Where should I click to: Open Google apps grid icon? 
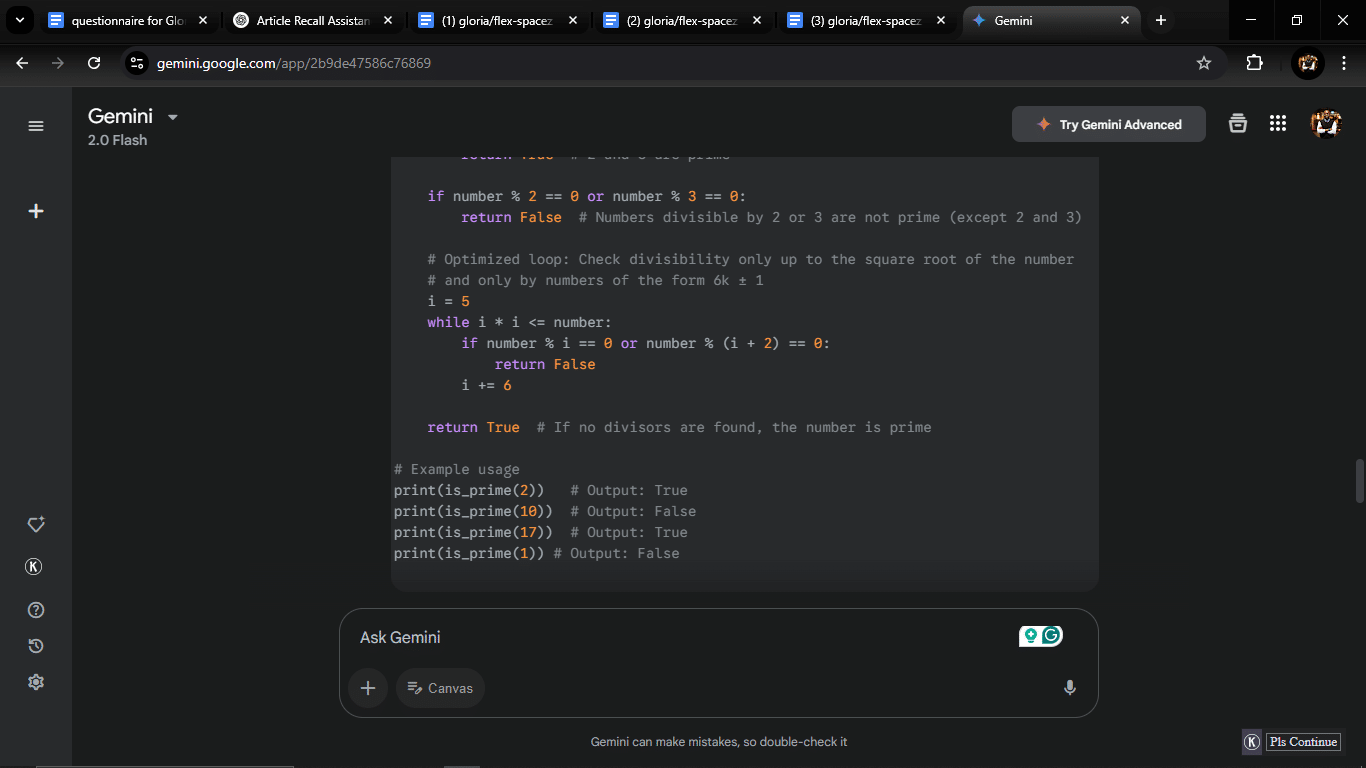click(1277, 124)
